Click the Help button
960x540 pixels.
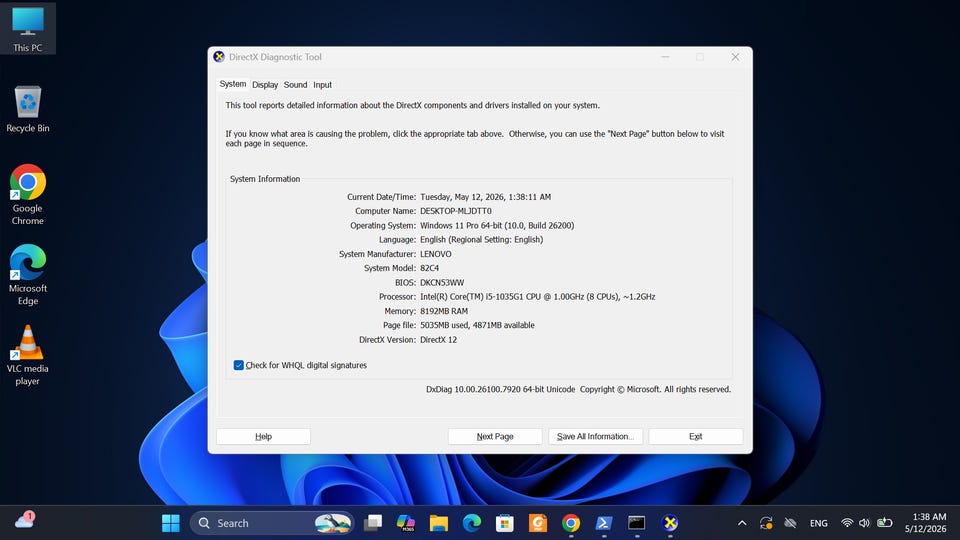[x=263, y=437]
